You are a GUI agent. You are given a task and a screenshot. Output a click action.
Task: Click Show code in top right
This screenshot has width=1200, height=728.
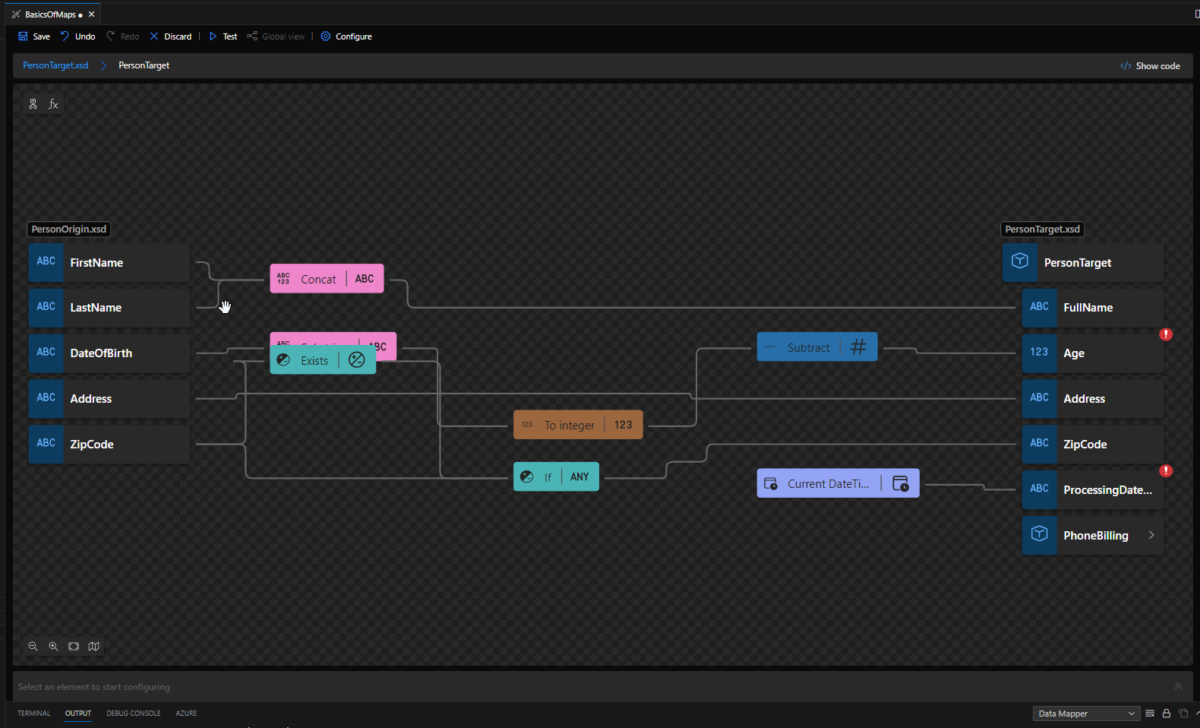tap(1150, 66)
